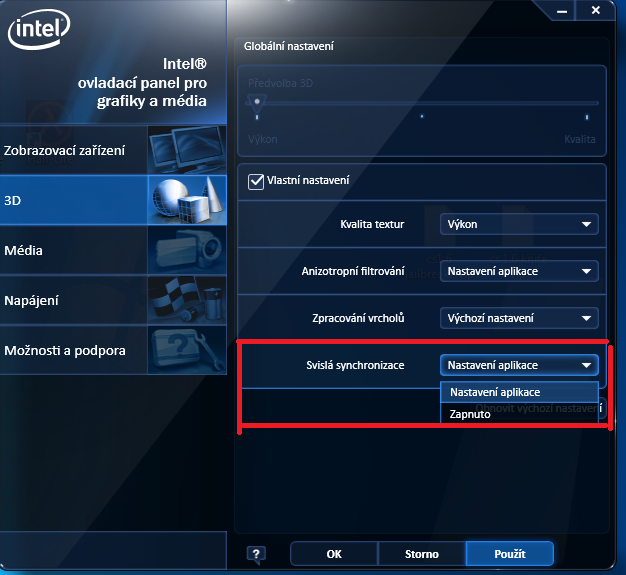
Task: Open the Napájení section
Action: [113, 300]
